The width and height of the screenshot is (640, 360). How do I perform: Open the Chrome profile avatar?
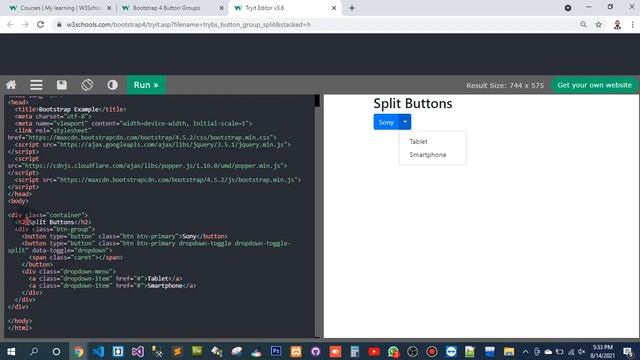pyautogui.click(x=617, y=25)
